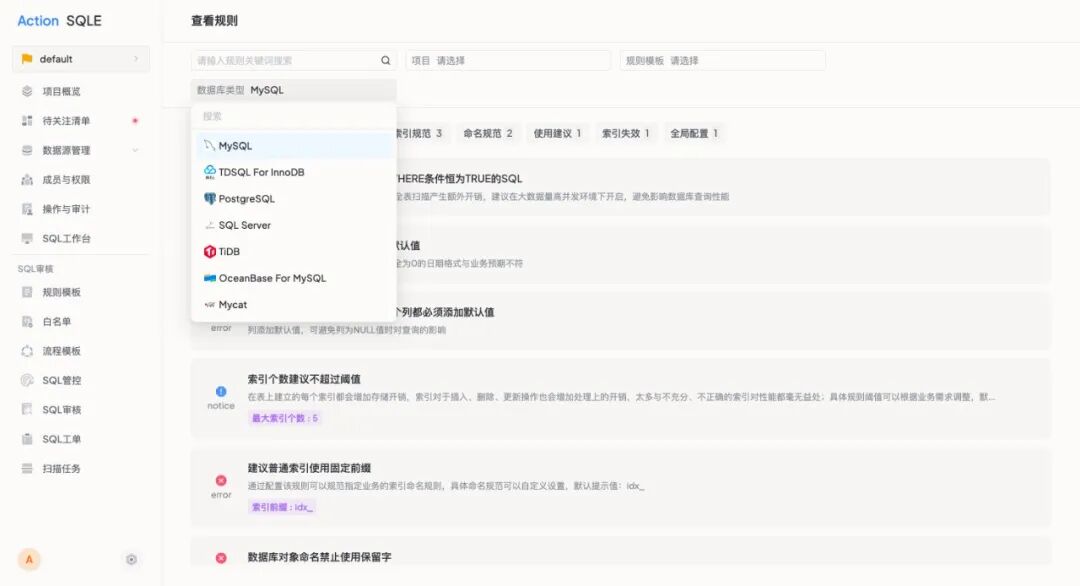The width and height of the screenshot is (1080, 586).
Task: Click the 扫描任务 sidebar icon
Action: (27, 469)
